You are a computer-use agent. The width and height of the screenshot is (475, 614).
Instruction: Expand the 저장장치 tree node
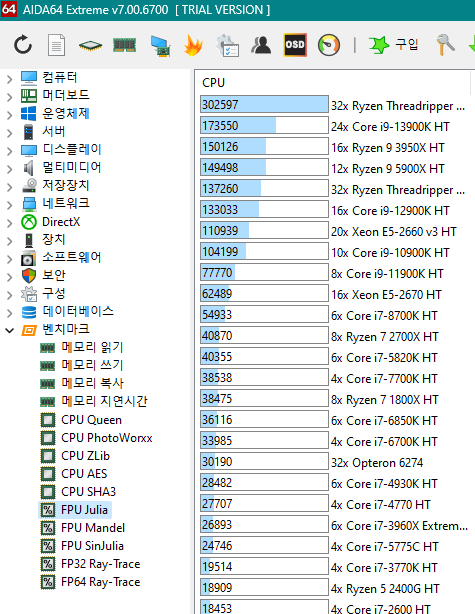tap(9, 187)
